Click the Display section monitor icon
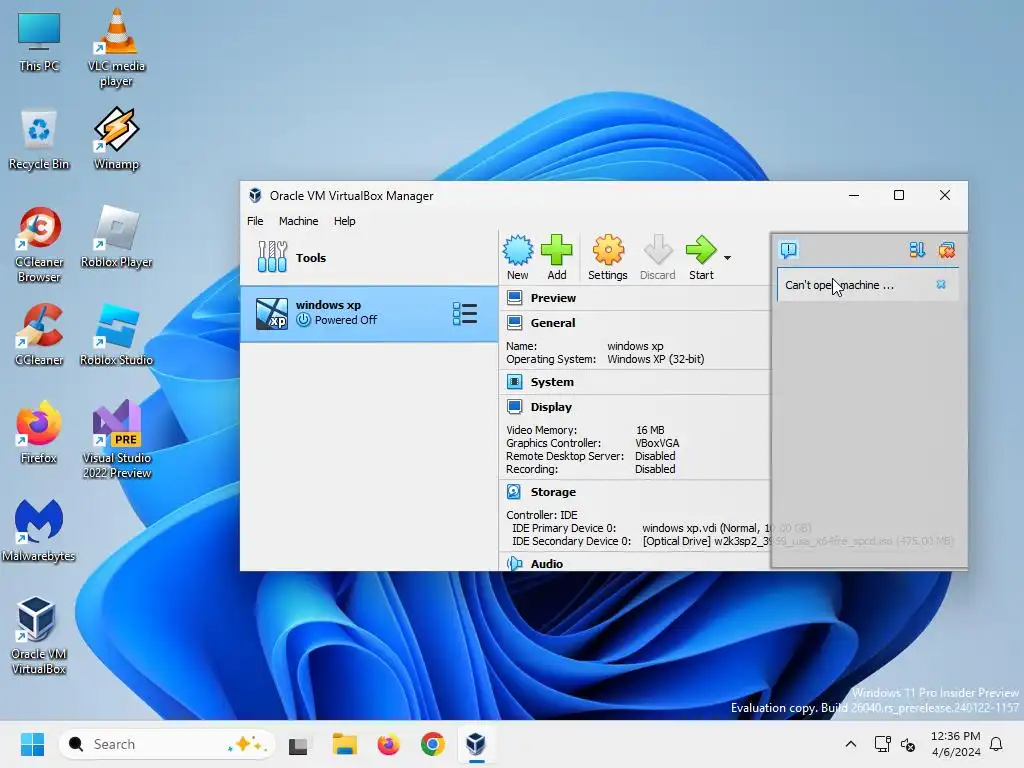Image resolution: width=1024 pixels, height=768 pixels. (x=515, y=407)
